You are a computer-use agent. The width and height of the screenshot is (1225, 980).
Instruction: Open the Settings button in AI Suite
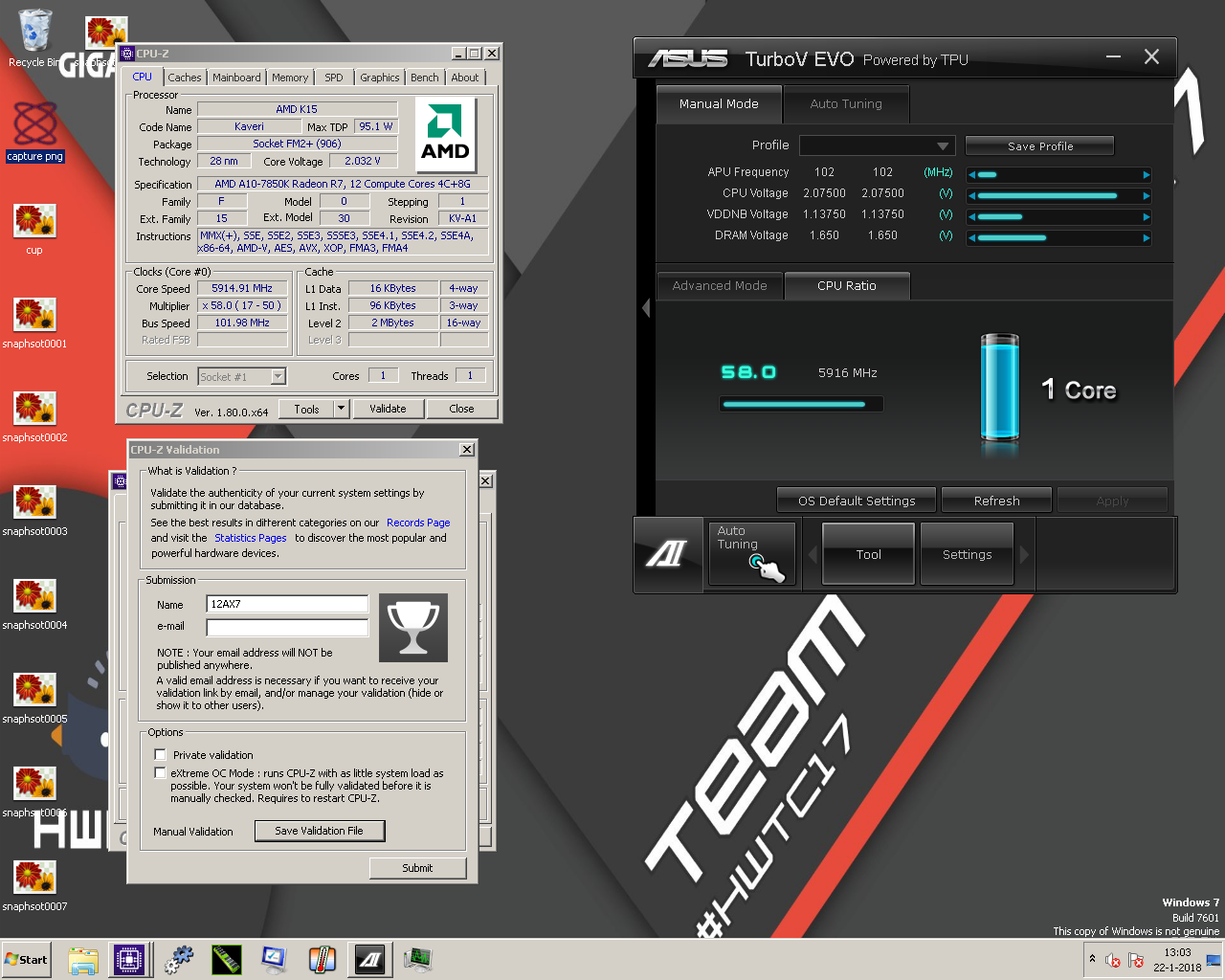click(x=967, y=554)
